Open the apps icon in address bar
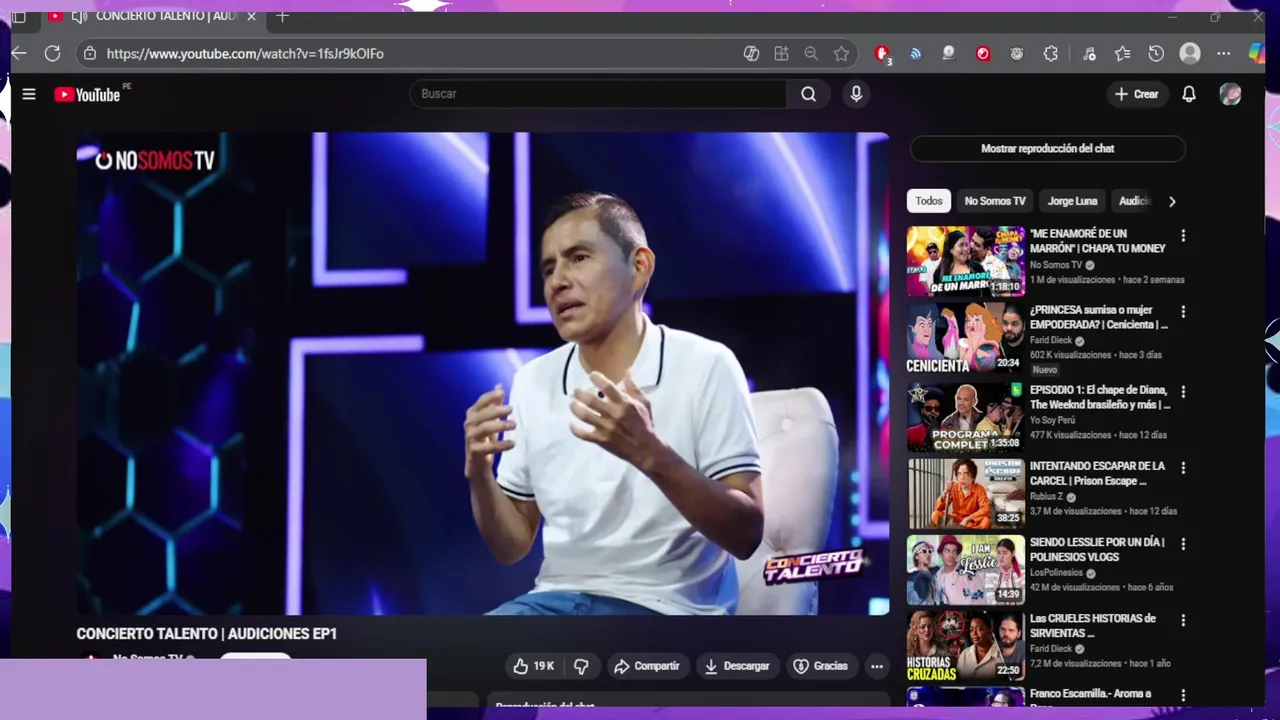Viewport: 1280px width, 720px height. [781, 54]
